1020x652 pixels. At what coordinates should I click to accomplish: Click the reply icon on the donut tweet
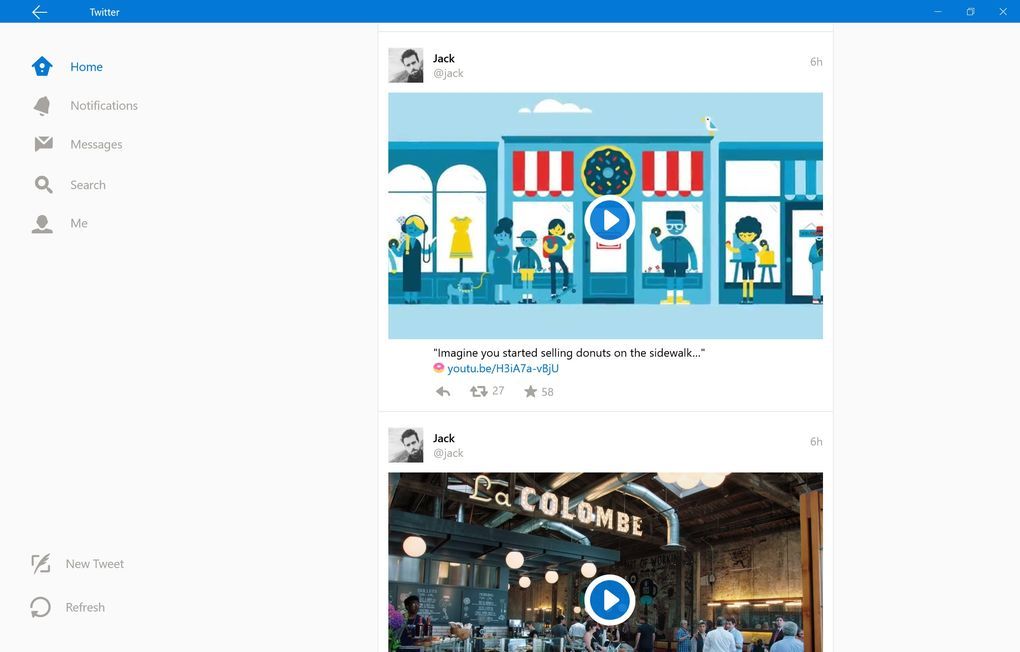[442, 391]
